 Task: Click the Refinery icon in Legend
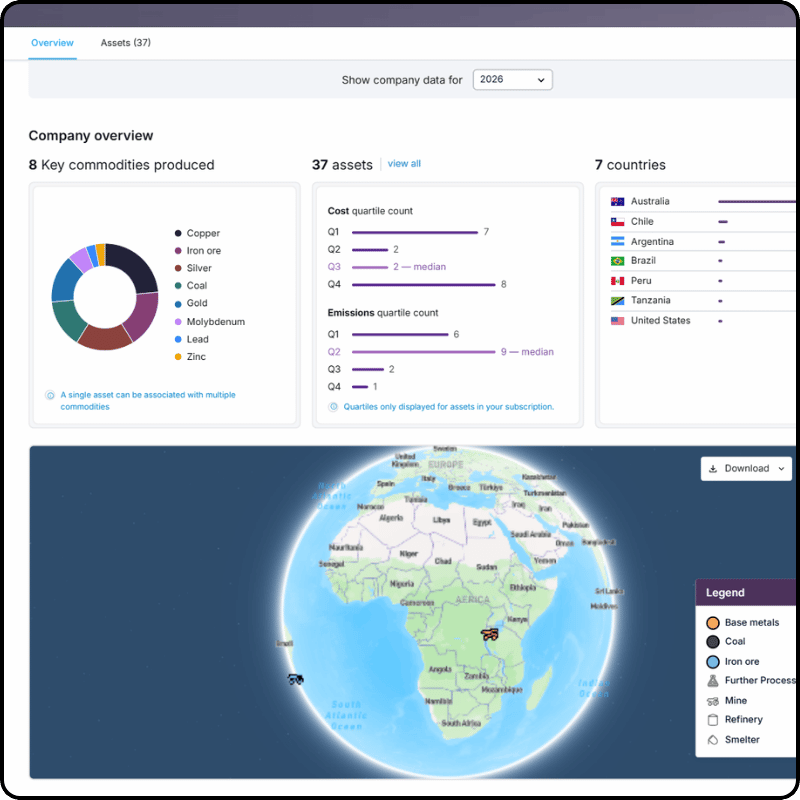713,720
